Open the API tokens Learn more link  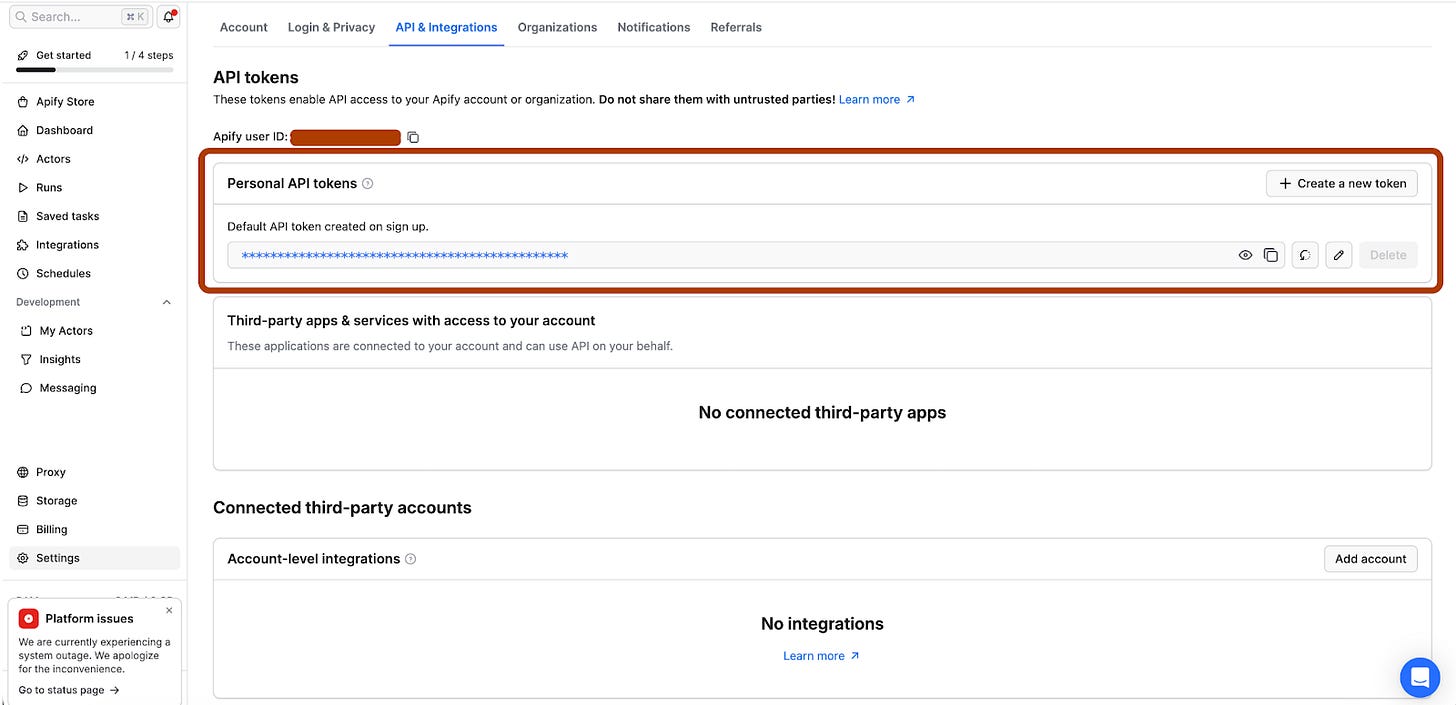point(877,100)
